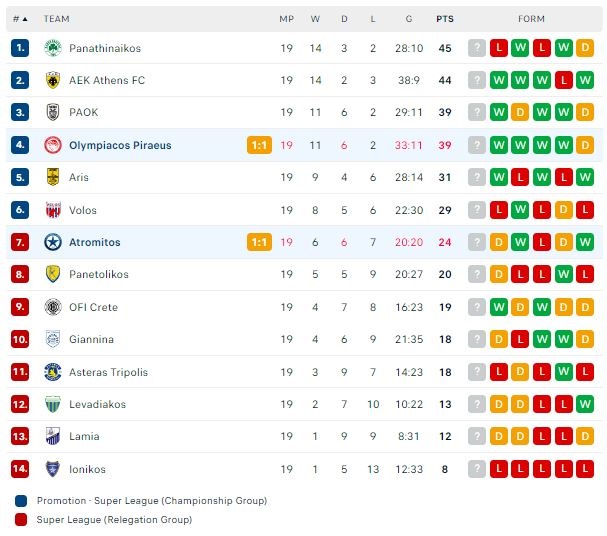Click Panathinaikos' grey upcoming match form box
This screenshot has width=607, height=536.
point(477,48)
